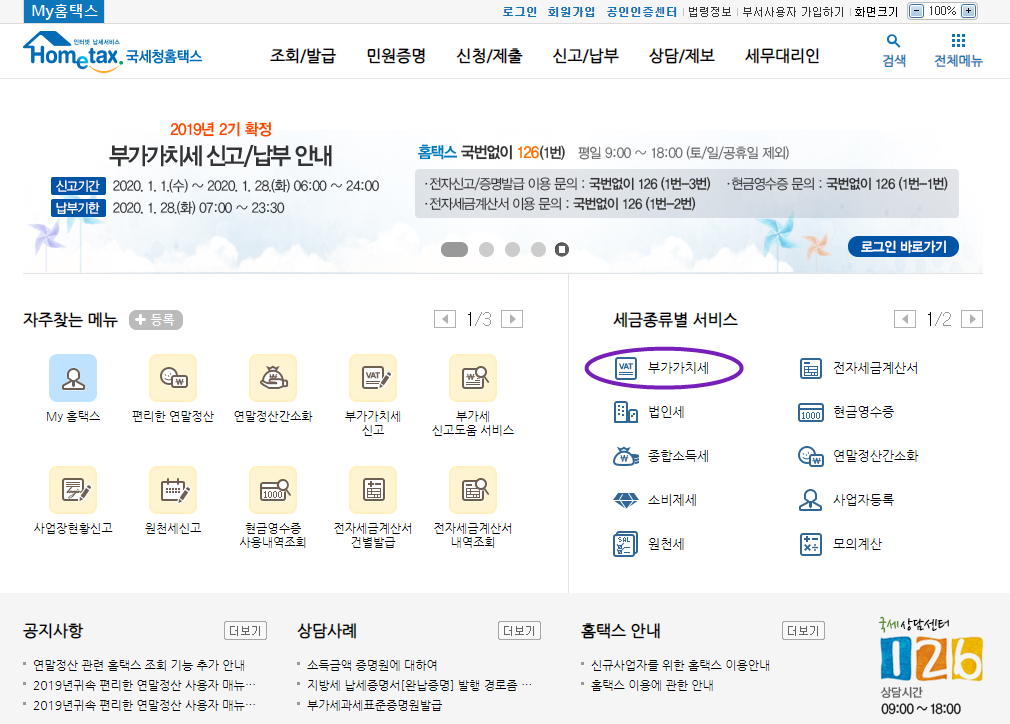Viewport: 1010px width, 724px height.
Task: Select 소비제세 tax service
Action: click(x=655, y=500)
